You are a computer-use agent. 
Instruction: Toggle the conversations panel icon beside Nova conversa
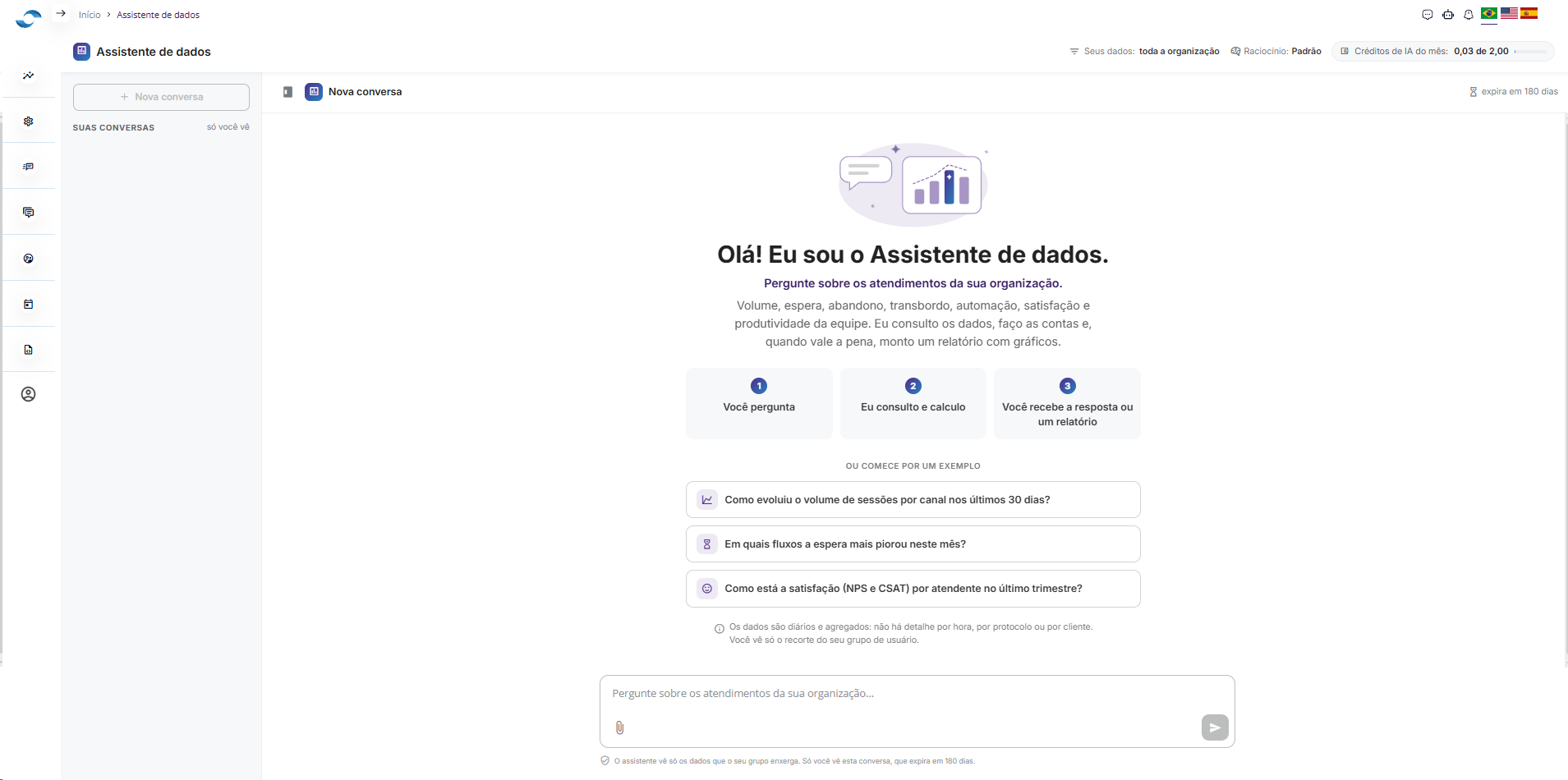coord(287,92)
